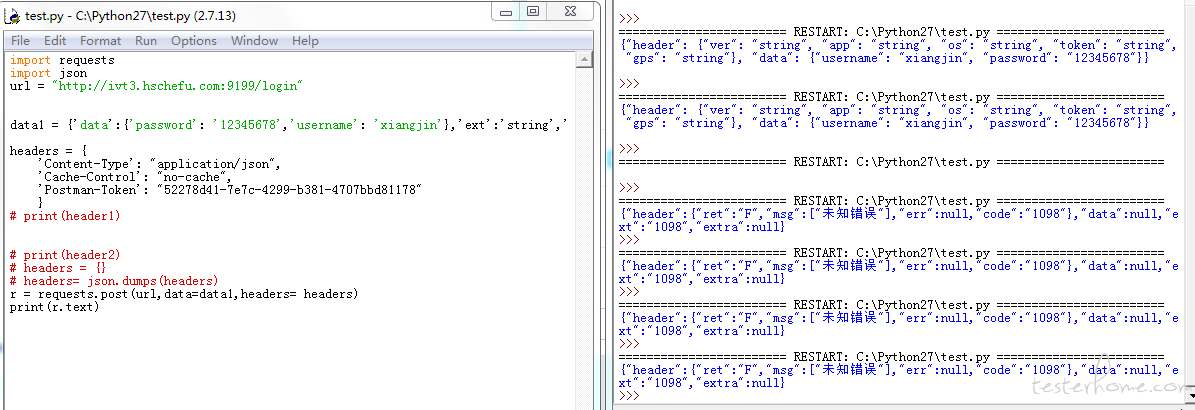Open the Format menu
This screenshot has width=1195, height=410.
tap(101, 40)
